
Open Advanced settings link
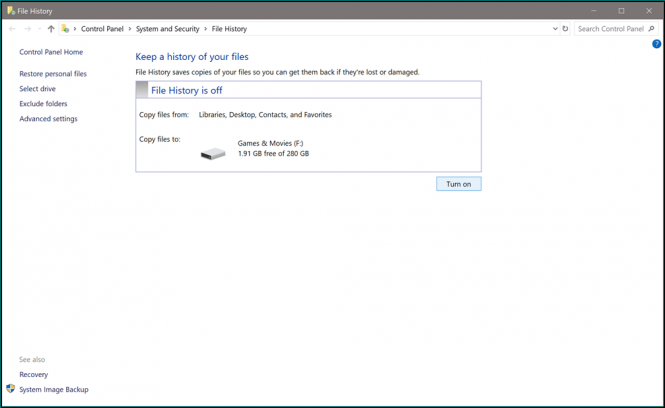coord(48,119)
